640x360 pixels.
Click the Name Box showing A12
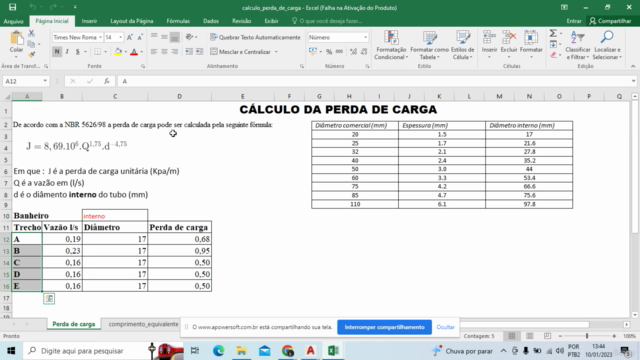(25, 81)
